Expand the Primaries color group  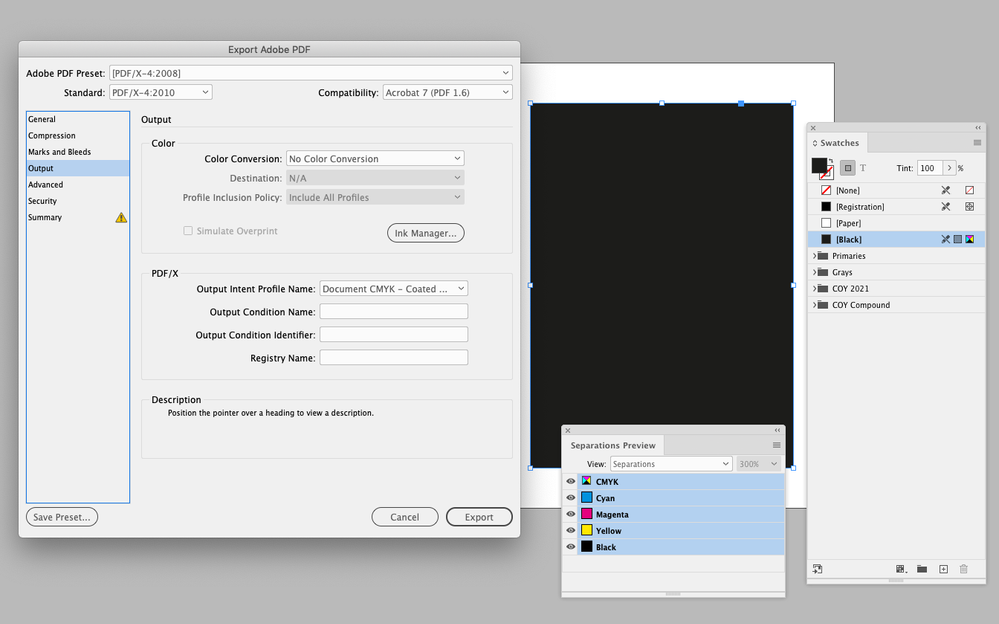814,256
